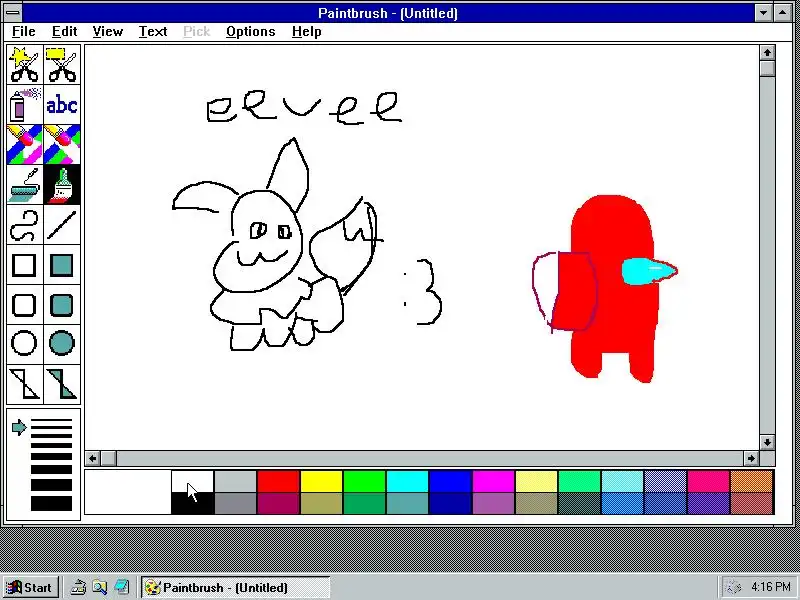Image resolution: width=800 pixels, height=600 pixels.
Task: Click the vertical scrollbar up arrow
Action: coord(767,53)
